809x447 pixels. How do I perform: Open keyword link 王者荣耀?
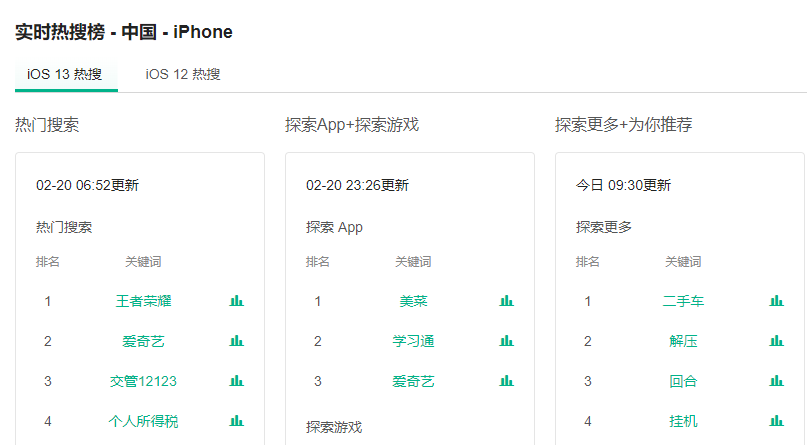[x=143, y=301]
